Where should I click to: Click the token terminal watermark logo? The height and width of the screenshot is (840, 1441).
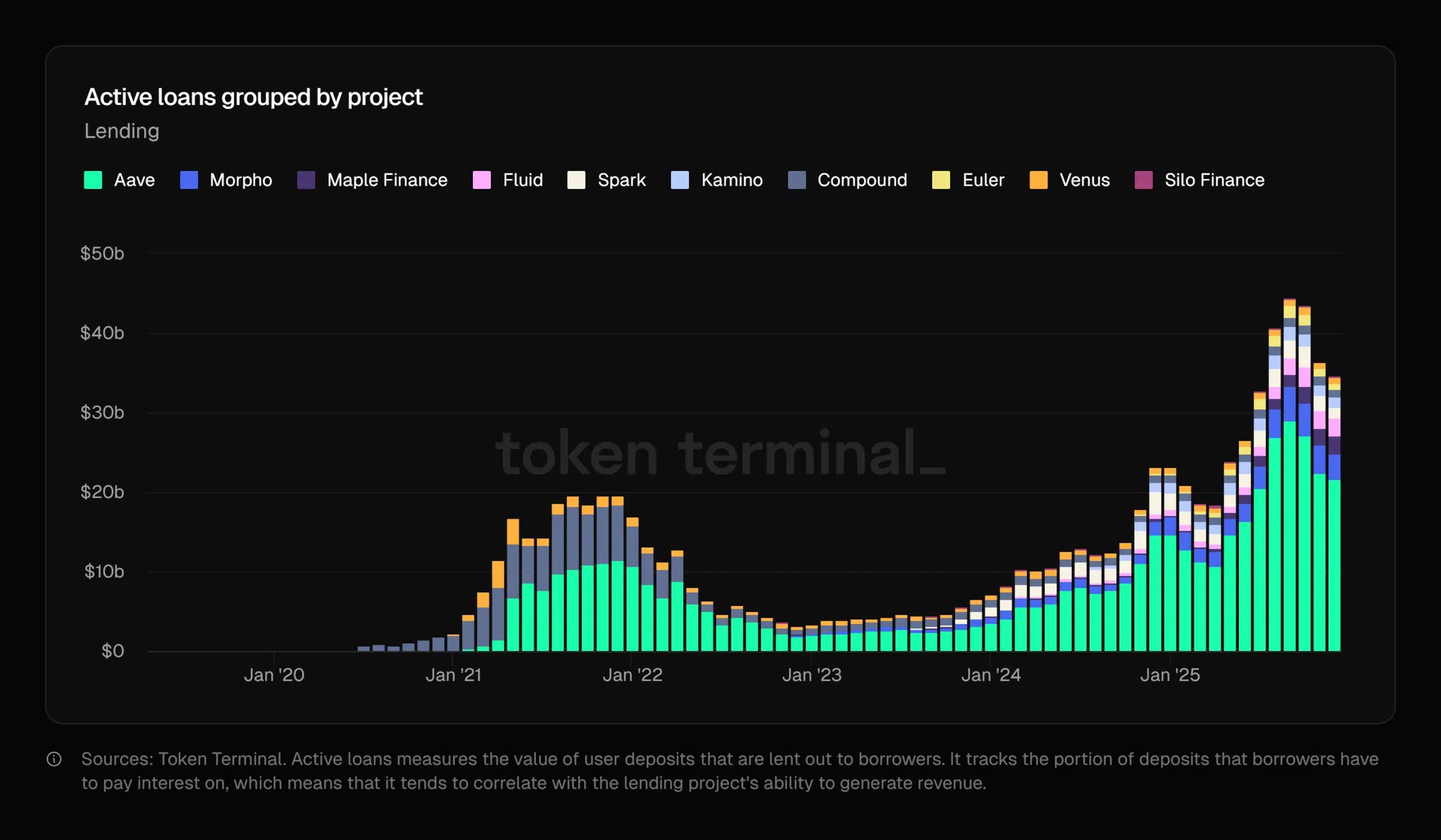(x=720, y=453)
